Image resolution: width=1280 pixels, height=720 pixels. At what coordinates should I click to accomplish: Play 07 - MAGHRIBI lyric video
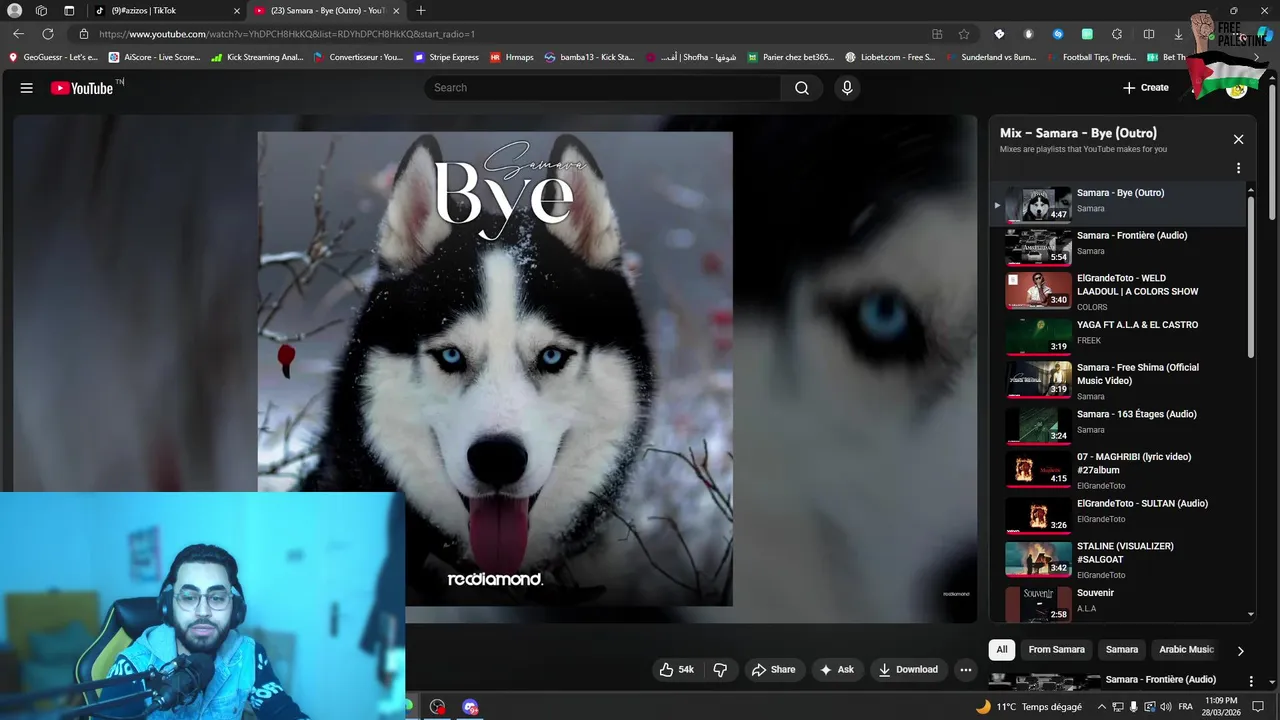[1118, 469]
